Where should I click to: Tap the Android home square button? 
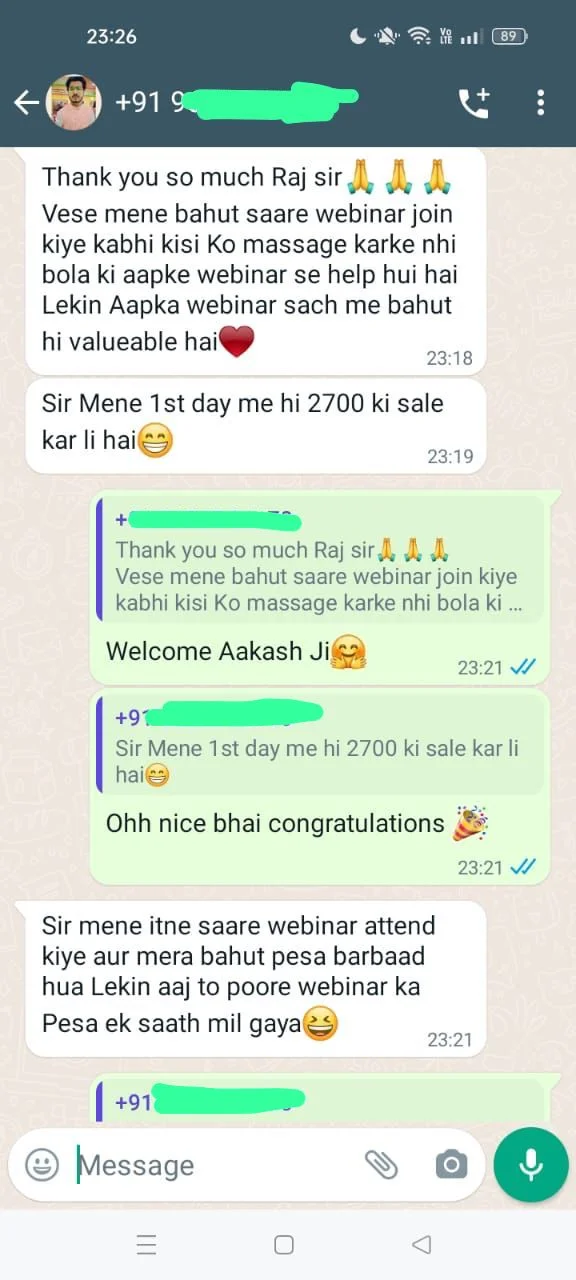[284, 1244]
